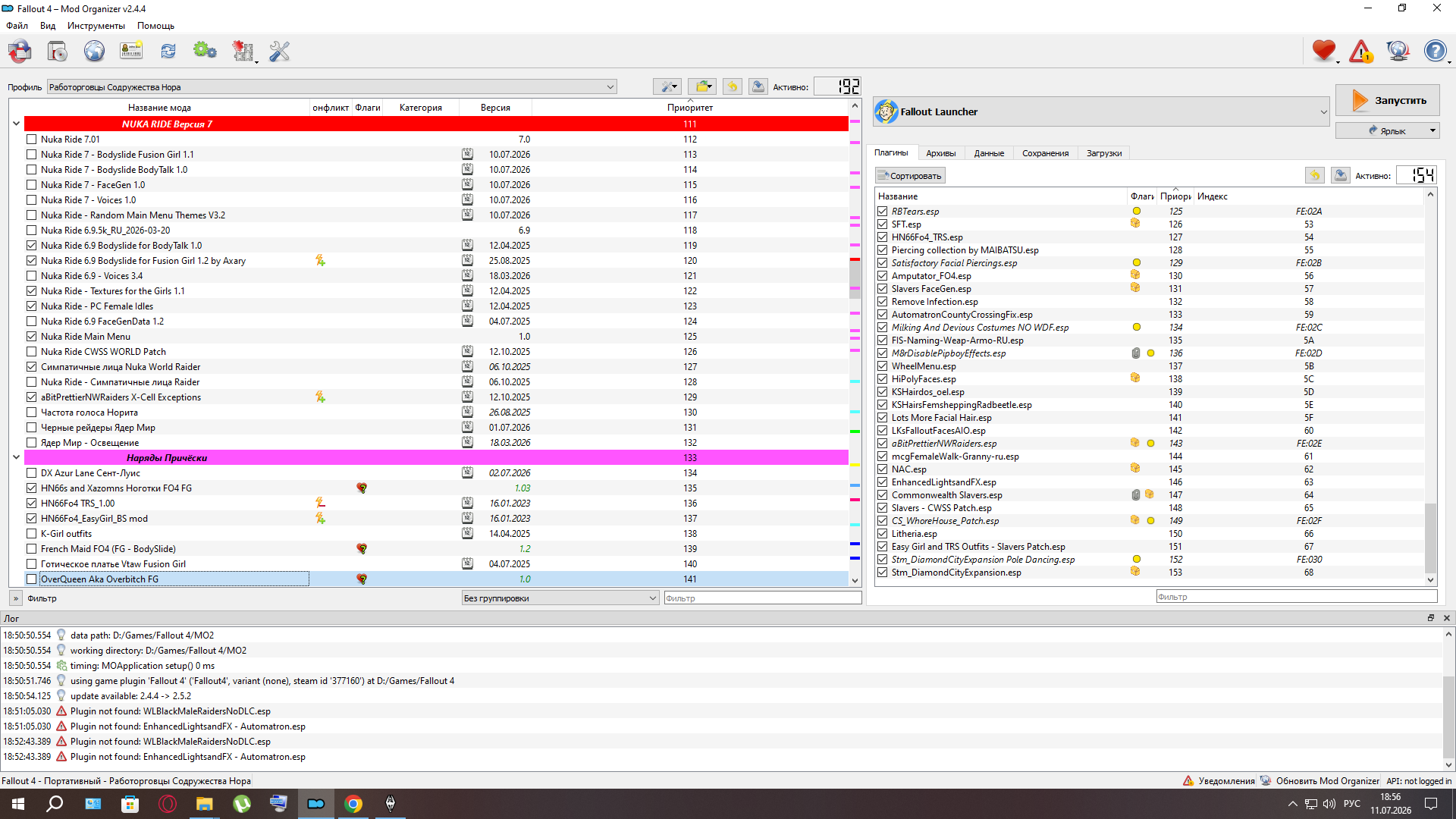1456x819 pixels.
Task: Sort by Приоритет column header
Action: pyautogui.click(x=690, y=108)
